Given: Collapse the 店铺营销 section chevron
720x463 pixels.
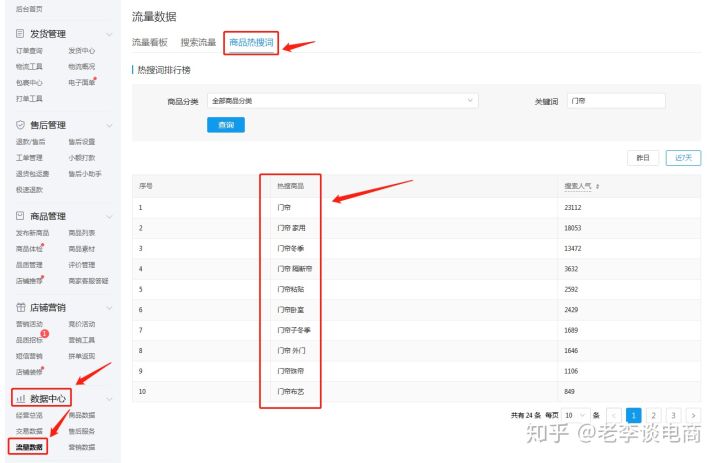Looking at the screenshot, I should pos(109,308).
